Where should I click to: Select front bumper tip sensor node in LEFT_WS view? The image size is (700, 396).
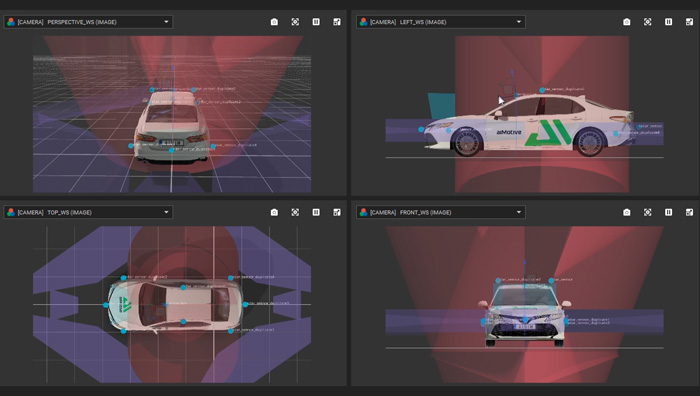(x=421, y=129)
